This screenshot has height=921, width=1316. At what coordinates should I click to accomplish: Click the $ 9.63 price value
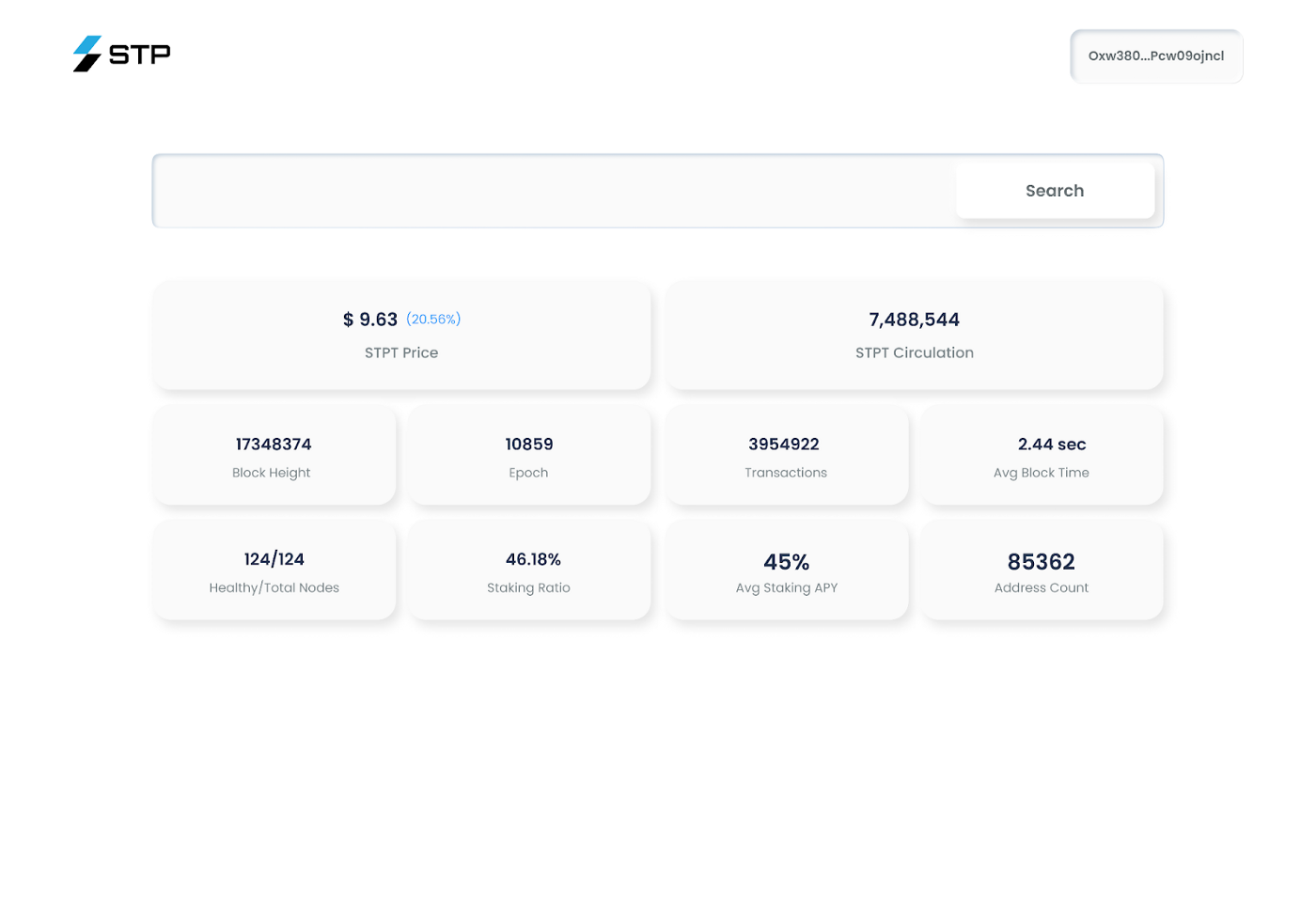370,320
